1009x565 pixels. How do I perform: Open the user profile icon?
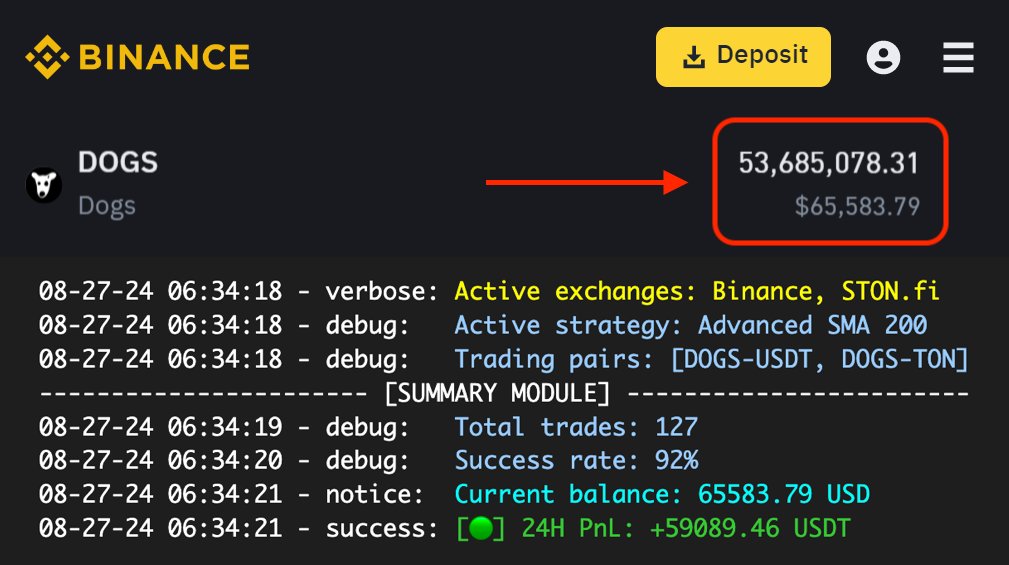883,57
